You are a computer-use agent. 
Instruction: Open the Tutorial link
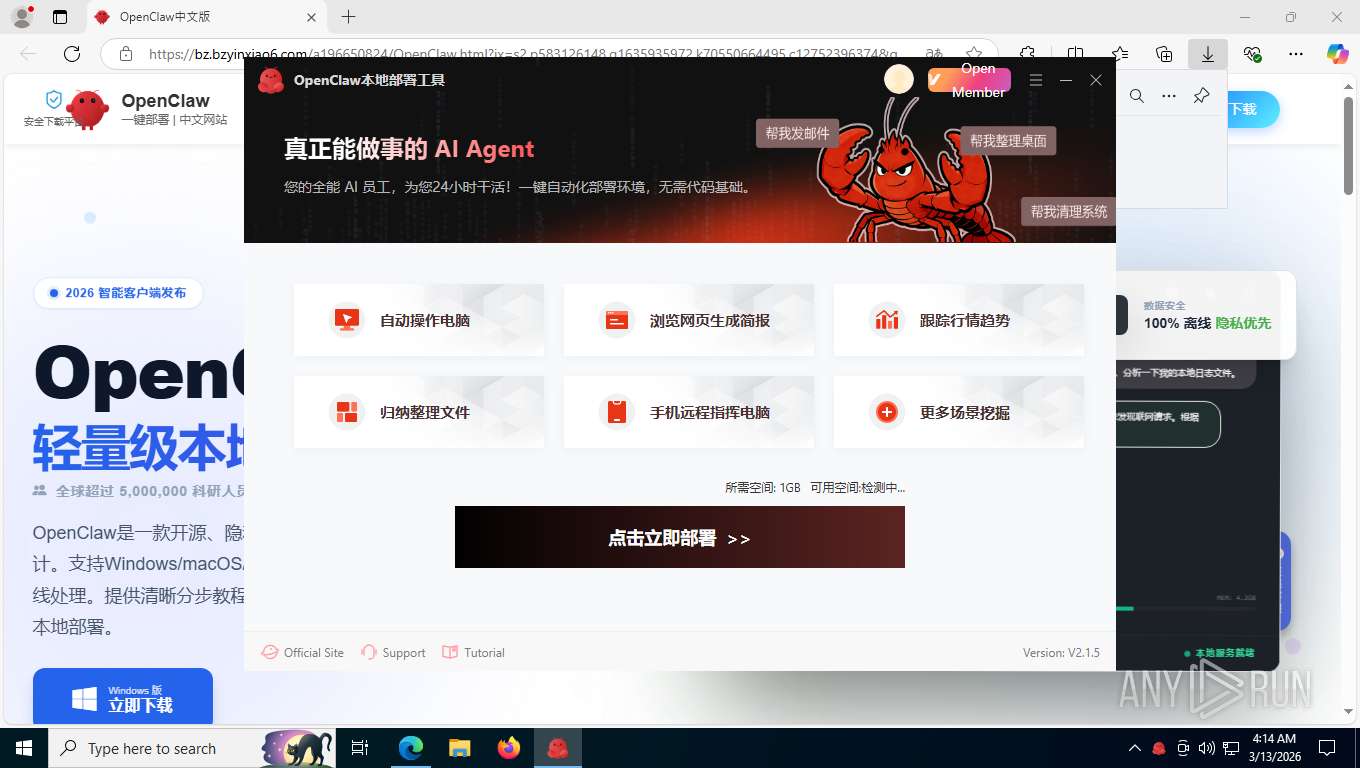pyautogui.click(x=474, y=652)
